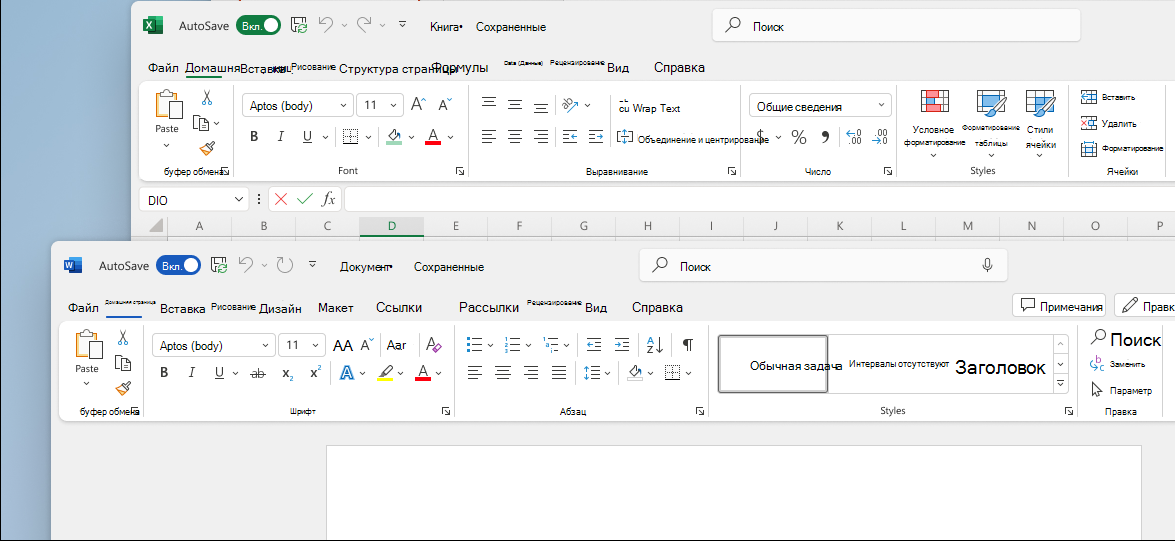Click Вставить in Excel Cells group
The image size is (1175, 541).
click(x=1108, y=97)
